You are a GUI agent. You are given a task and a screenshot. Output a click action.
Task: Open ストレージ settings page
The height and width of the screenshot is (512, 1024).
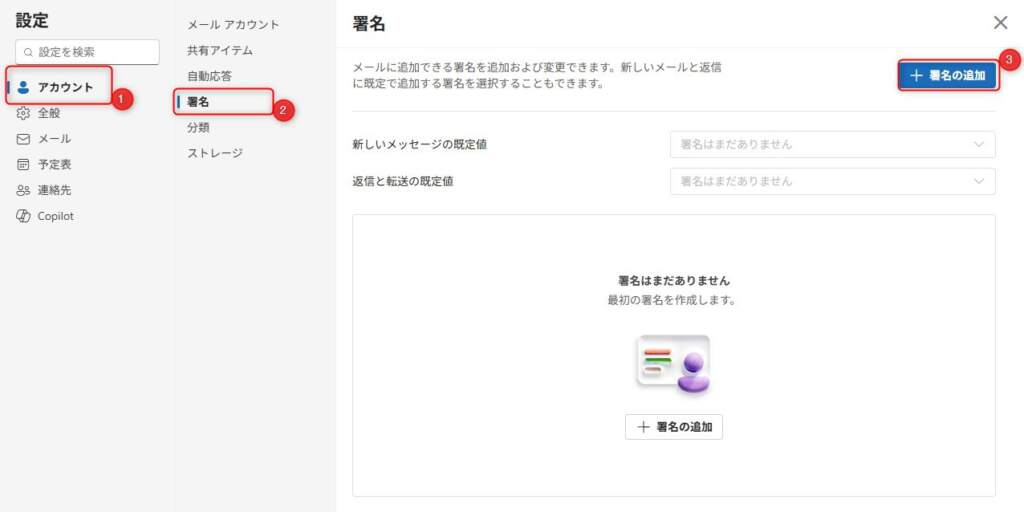pyautogui.click(x=215, y=153)
